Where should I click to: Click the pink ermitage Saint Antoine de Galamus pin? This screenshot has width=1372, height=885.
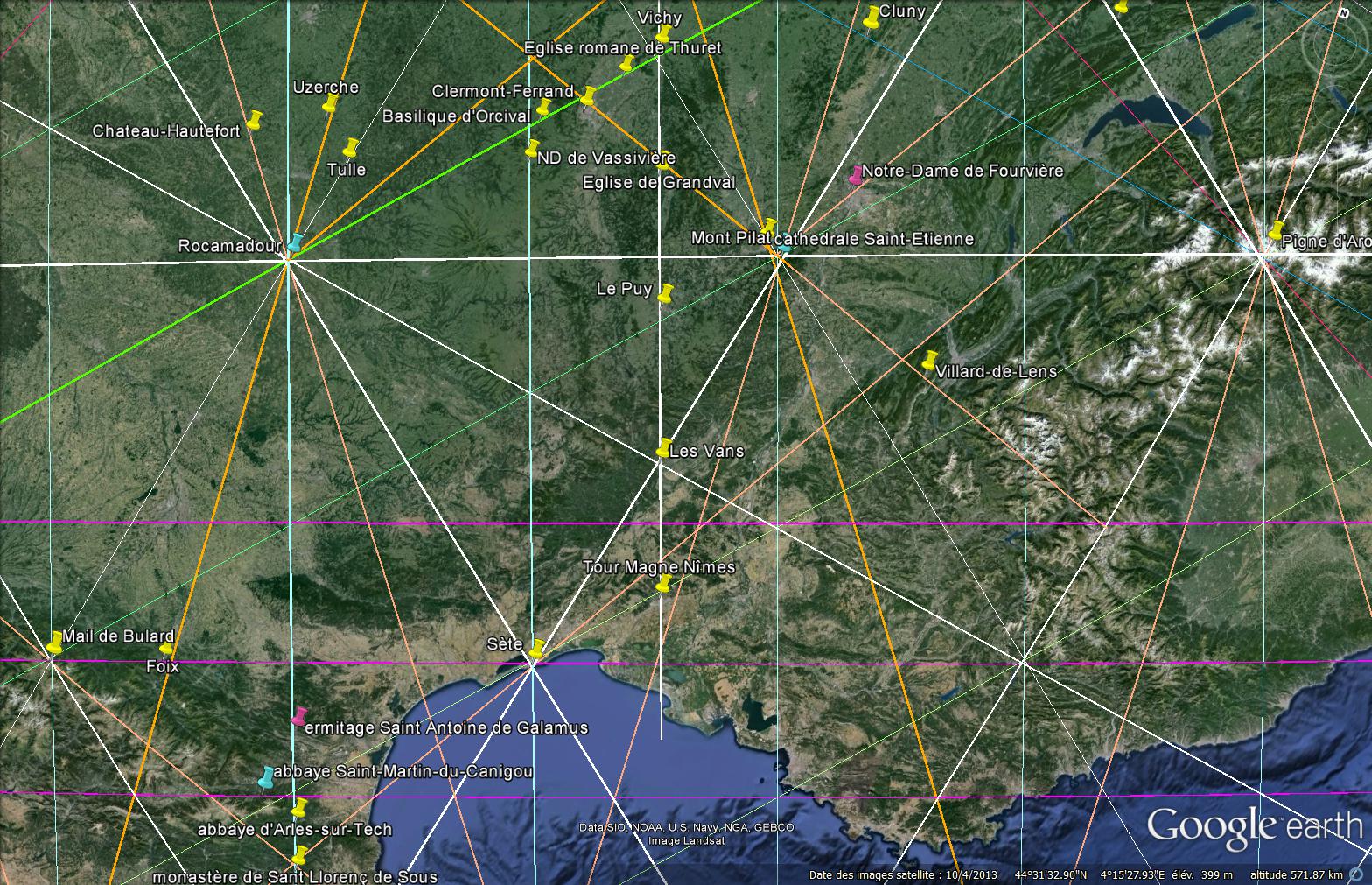[x=300, y=717]
